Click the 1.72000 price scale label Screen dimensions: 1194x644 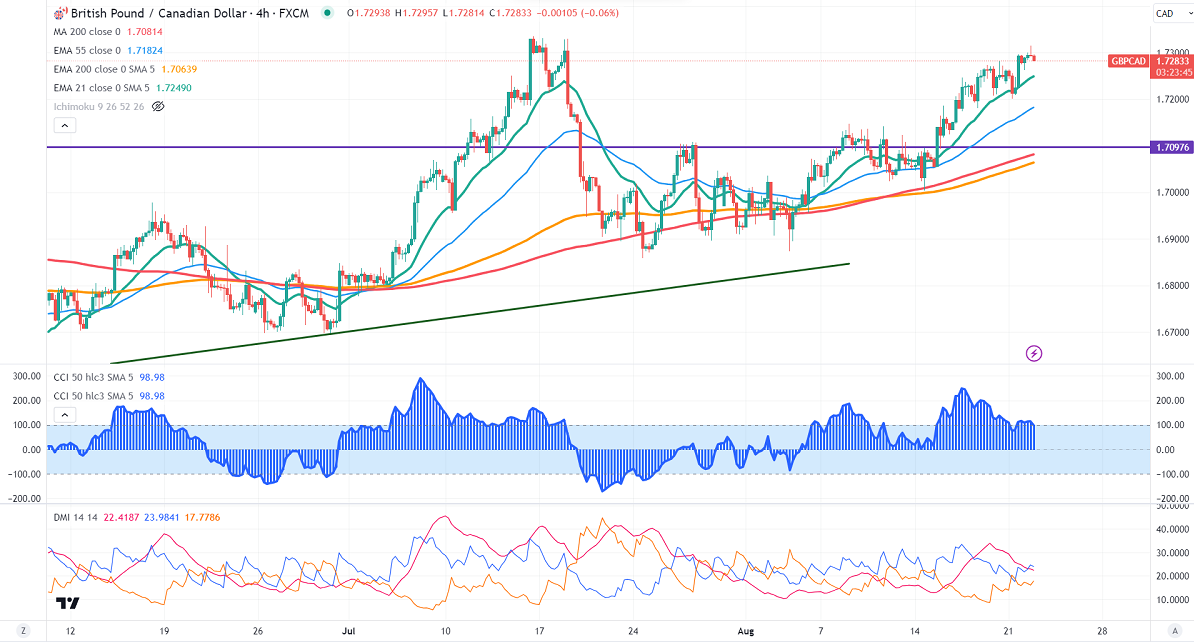tap(1172, 100)
